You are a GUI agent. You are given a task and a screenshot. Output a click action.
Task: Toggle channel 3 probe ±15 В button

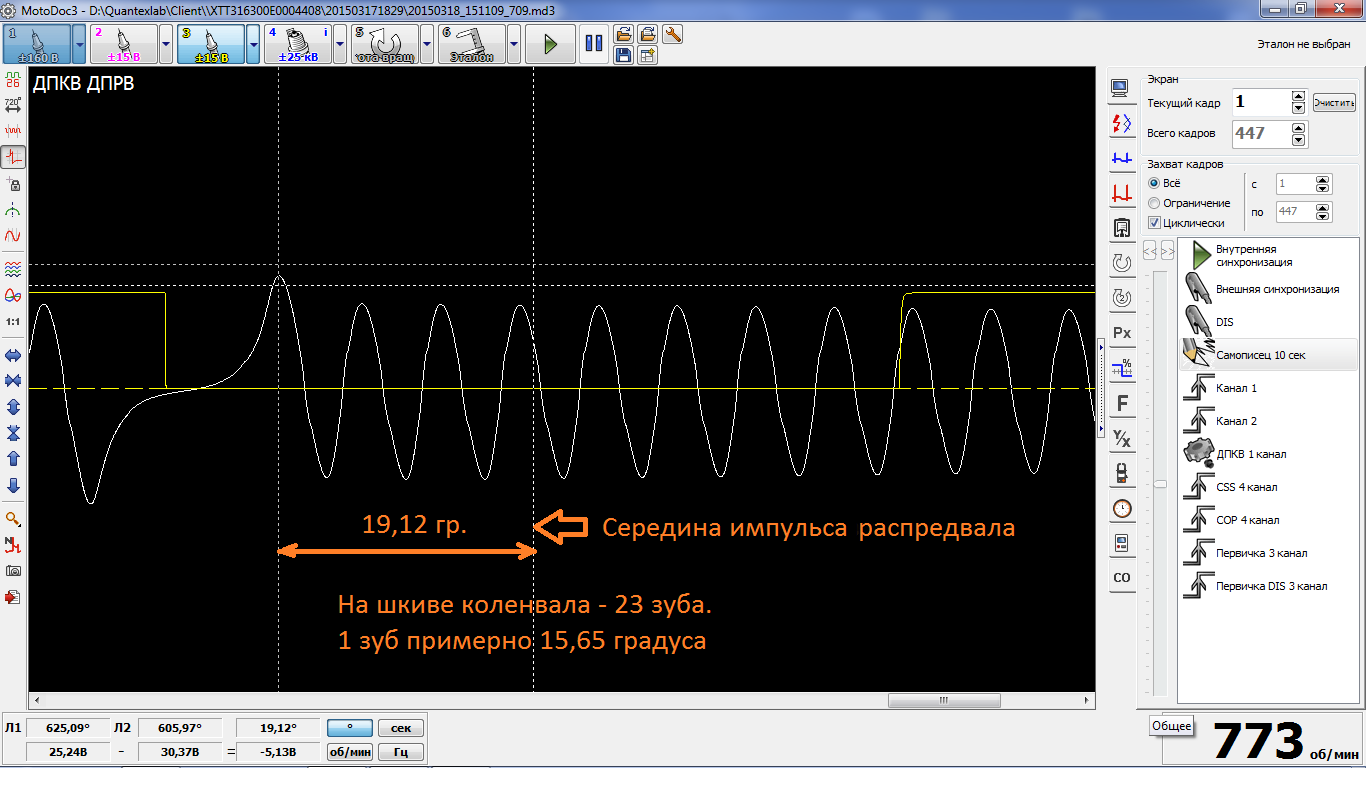click(211, 44)
